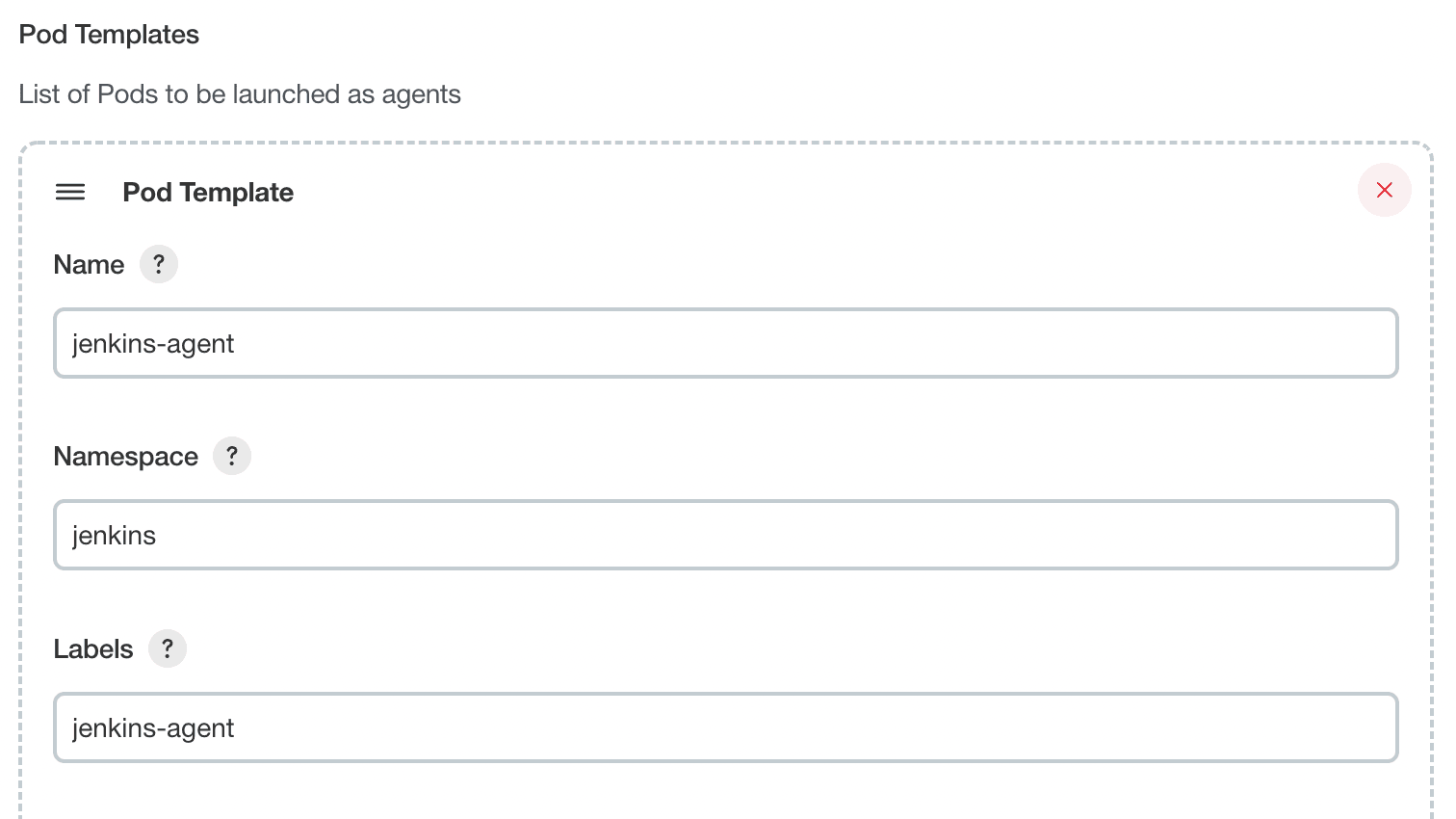
Task: Focus the Name input field
Action: (725, 343)
